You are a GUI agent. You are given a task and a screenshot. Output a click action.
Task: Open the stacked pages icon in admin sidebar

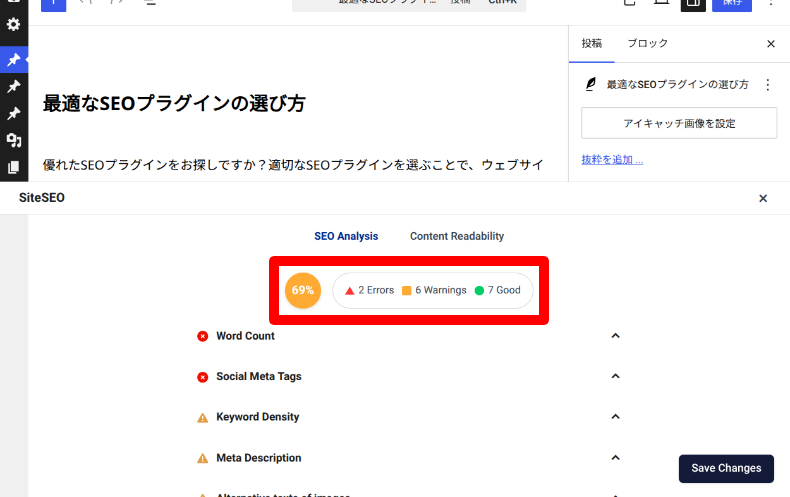pyautogui.click(x=14, y=167)
